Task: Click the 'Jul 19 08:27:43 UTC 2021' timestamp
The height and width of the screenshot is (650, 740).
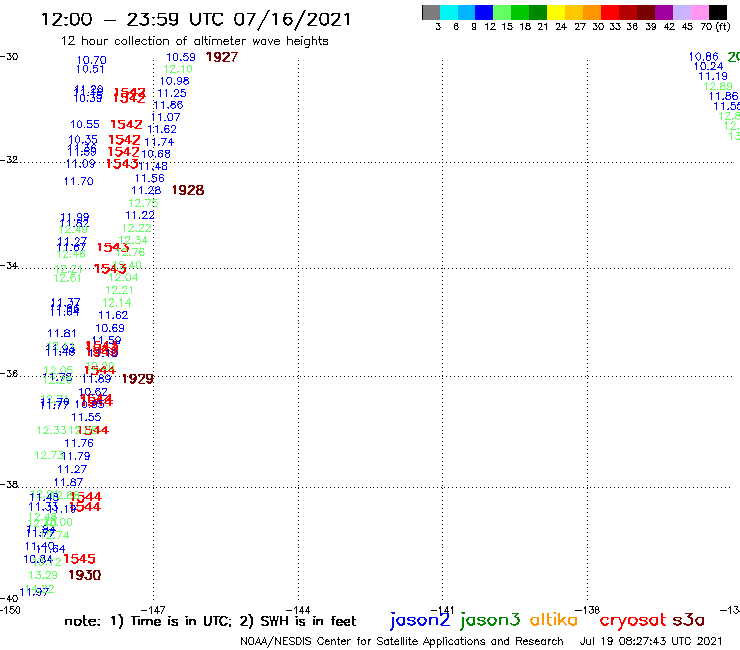Action: 651,642
